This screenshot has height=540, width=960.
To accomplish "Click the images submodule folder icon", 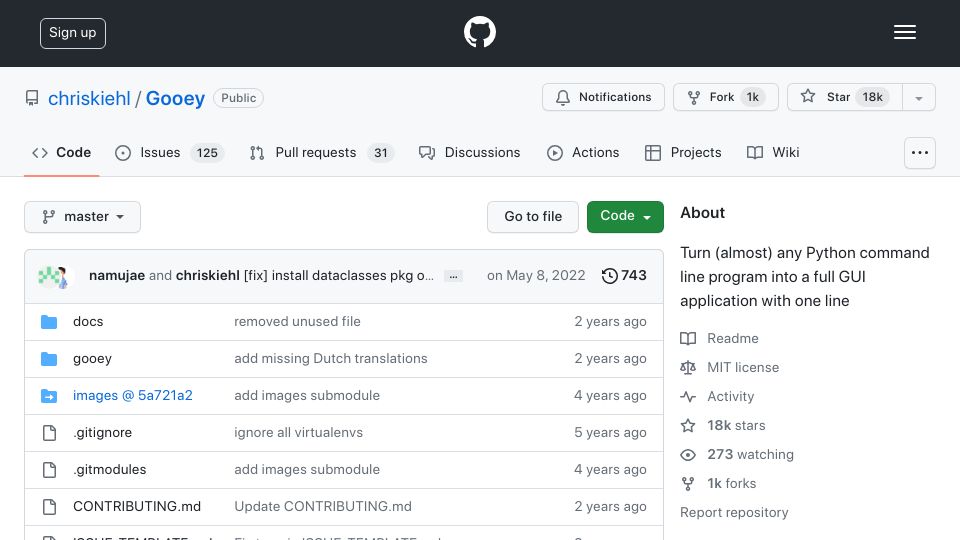I will point(49,396).
